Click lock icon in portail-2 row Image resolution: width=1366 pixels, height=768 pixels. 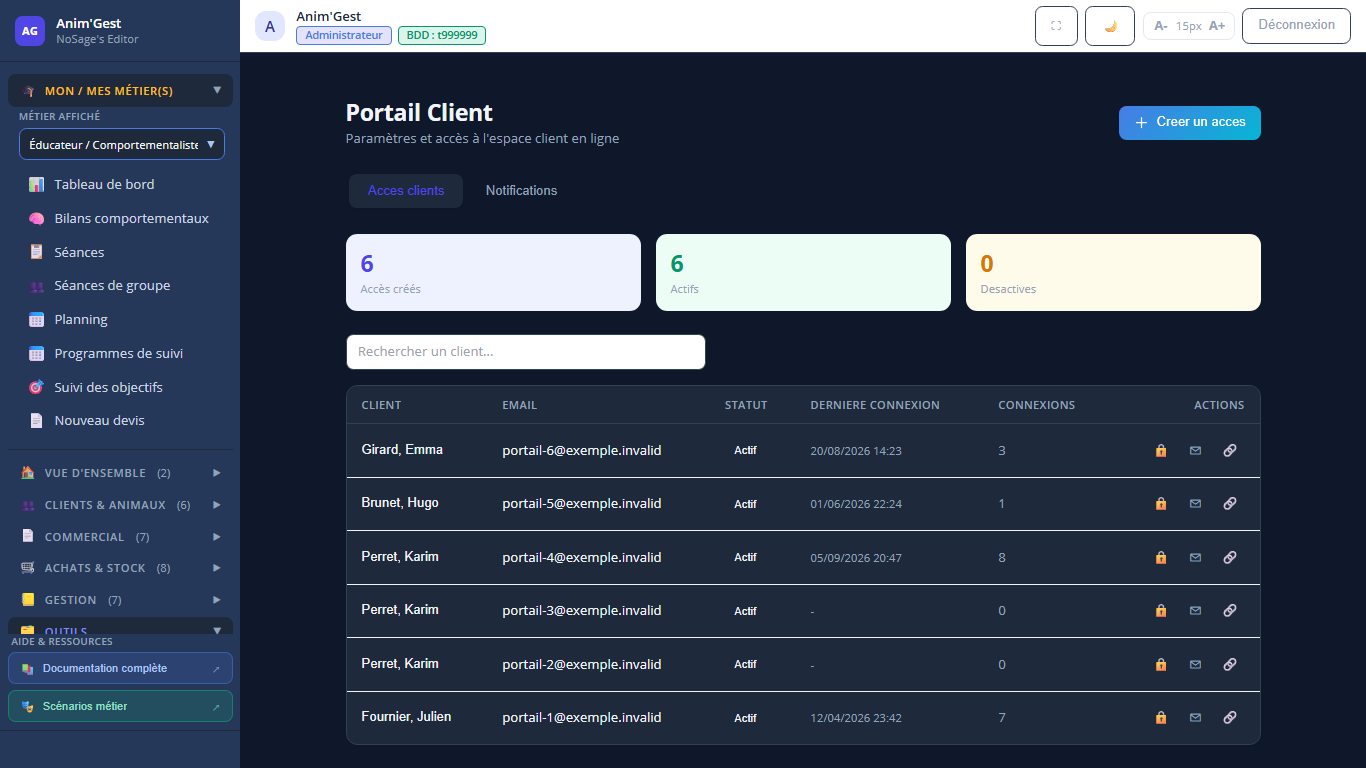pos(1161,665)
